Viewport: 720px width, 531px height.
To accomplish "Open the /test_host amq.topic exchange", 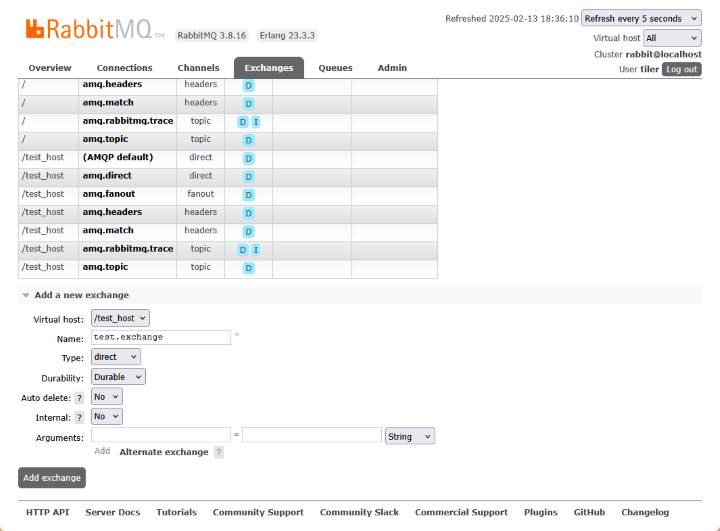I will click(105, 267).
